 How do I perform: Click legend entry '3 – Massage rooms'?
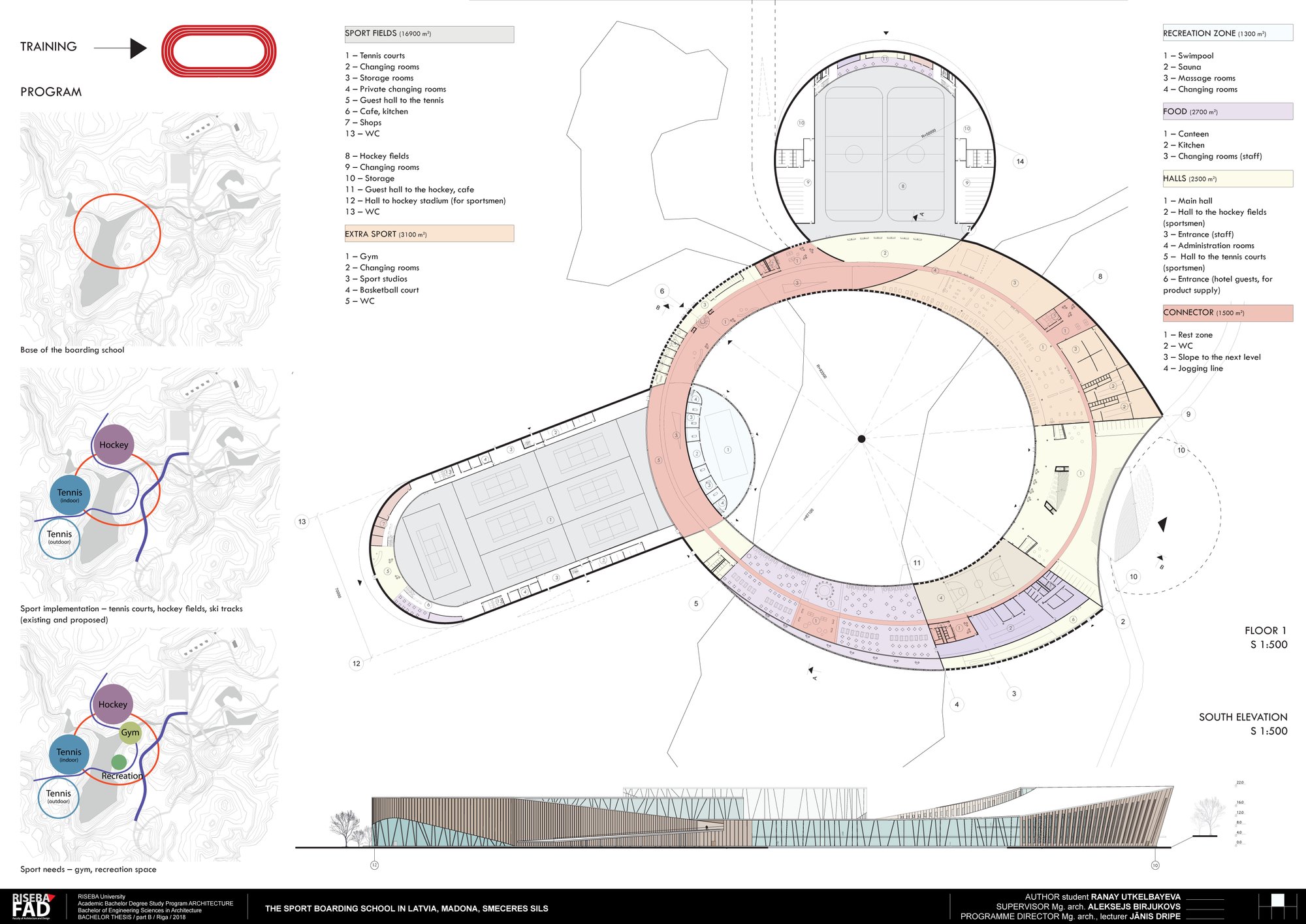1199,78
